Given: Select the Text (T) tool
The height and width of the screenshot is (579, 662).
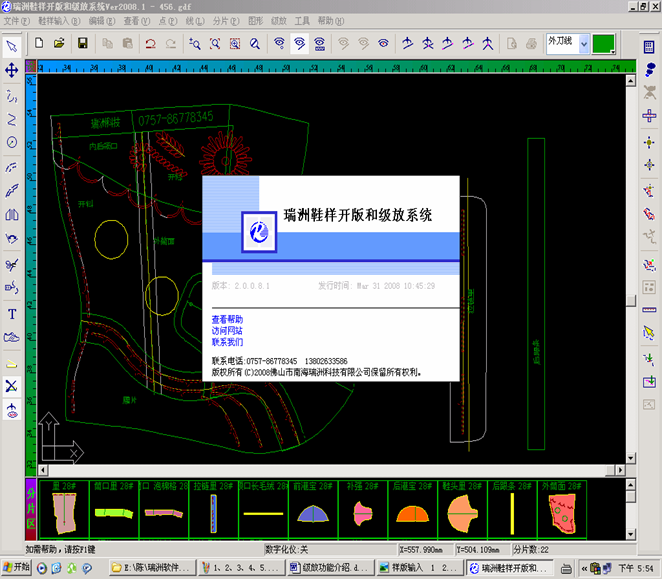Looking at the screenshot, I should click(x=12, y=313).
